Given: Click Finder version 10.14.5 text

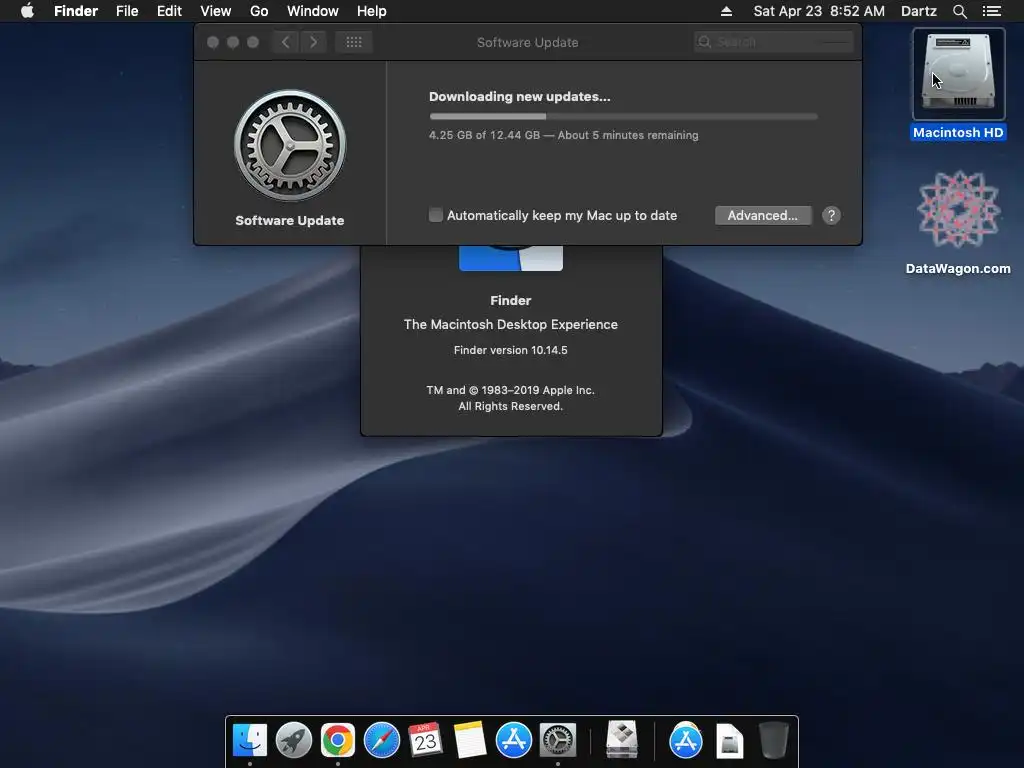Looking at the screenshot, I should click(x=511, y=350).
